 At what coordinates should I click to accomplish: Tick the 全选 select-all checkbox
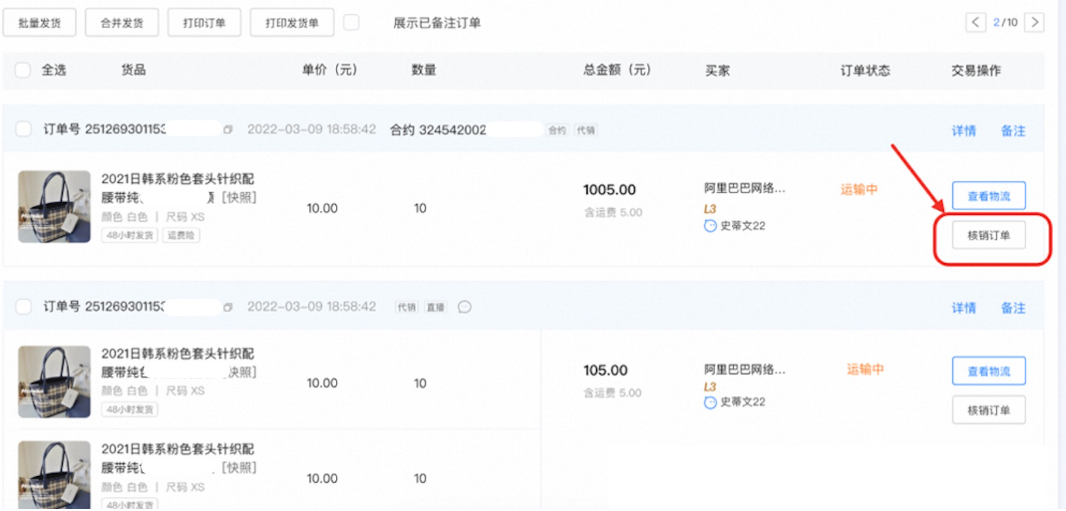click(23, 71)
